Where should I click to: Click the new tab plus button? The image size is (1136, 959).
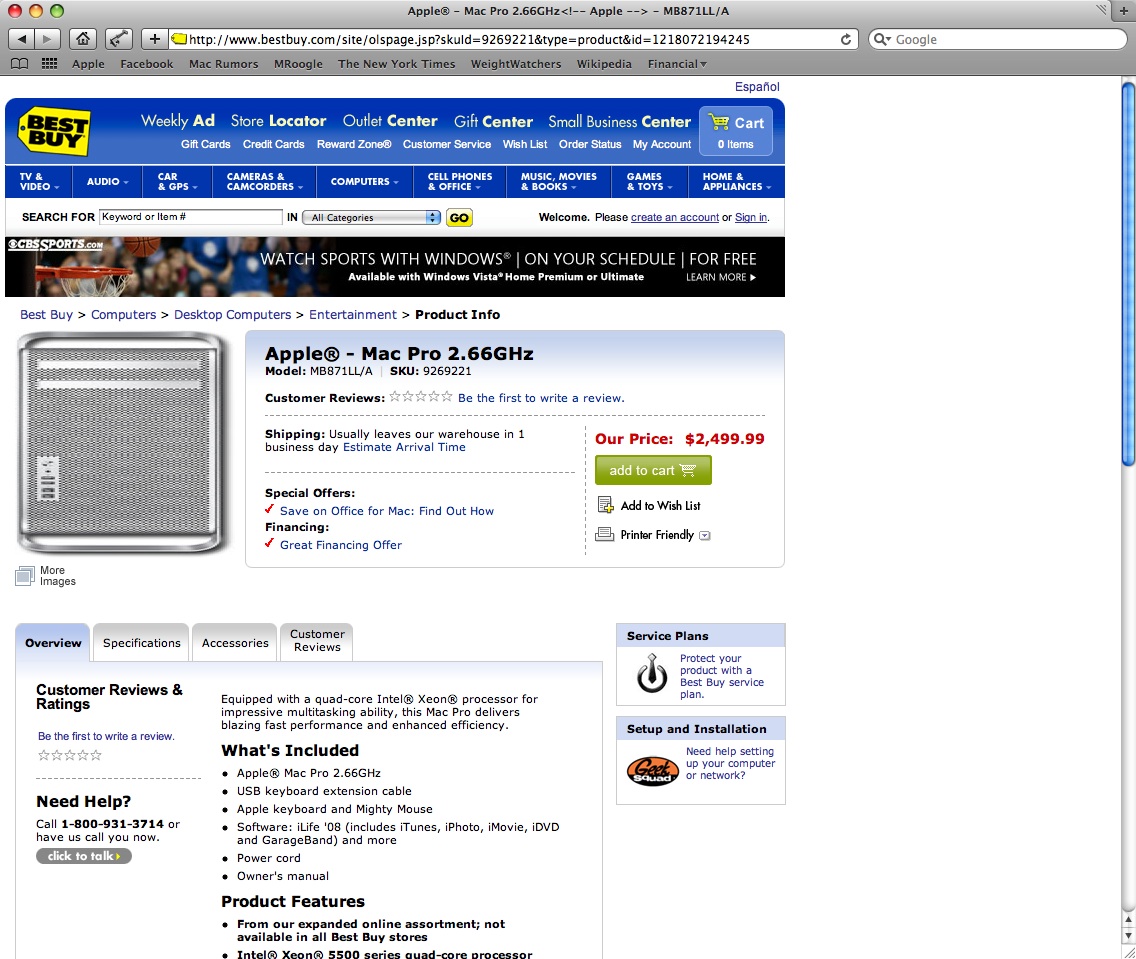click(1124, 11)
